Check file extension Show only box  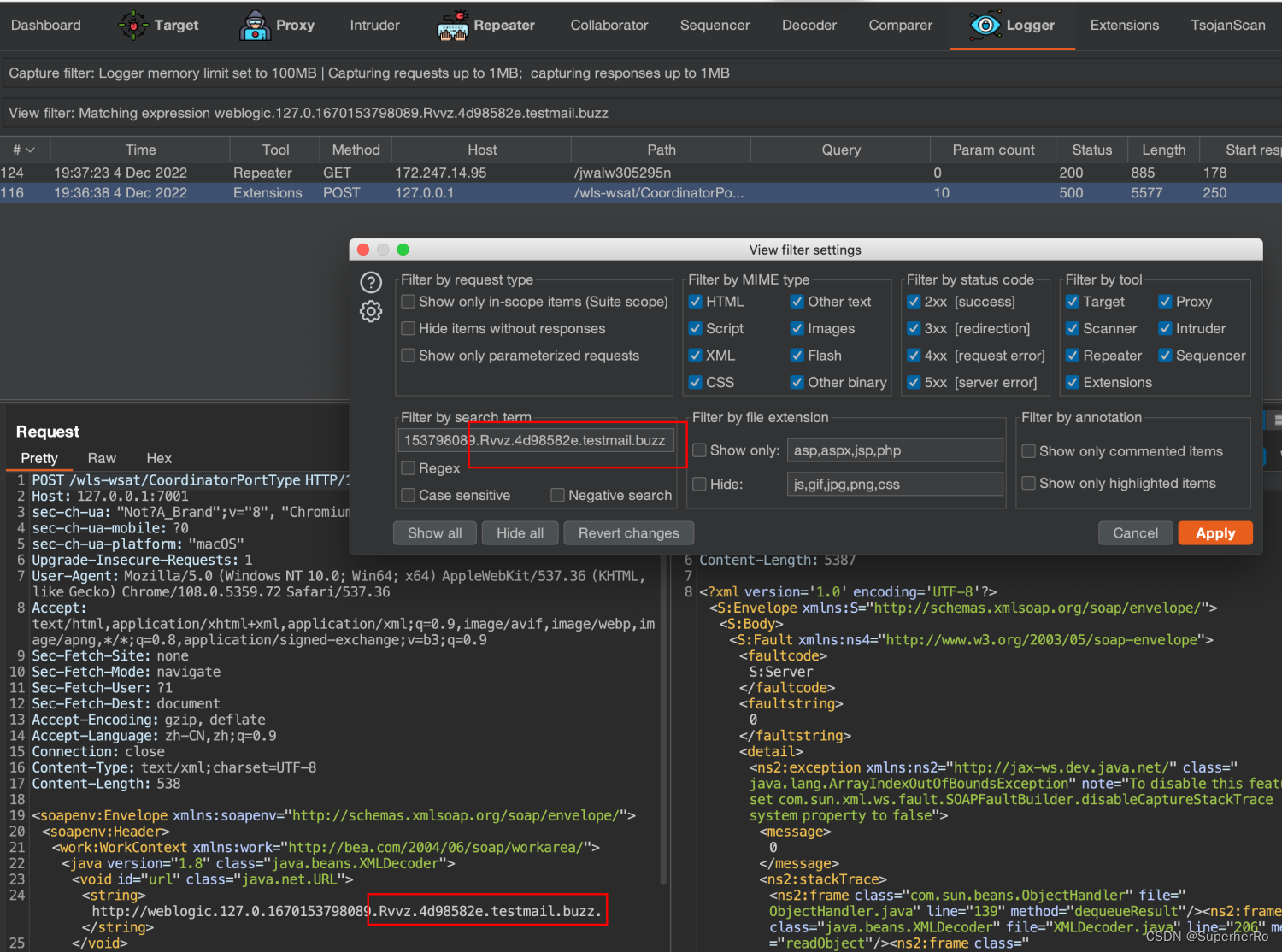pyautogui.click(x=699, y=450)
